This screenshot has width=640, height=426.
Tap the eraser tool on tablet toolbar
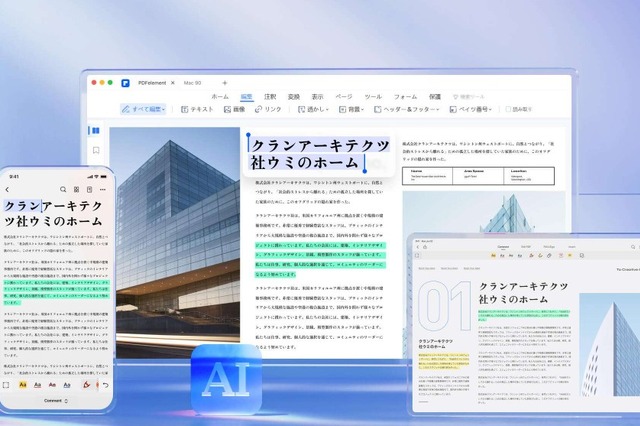[x=549, y=255]
